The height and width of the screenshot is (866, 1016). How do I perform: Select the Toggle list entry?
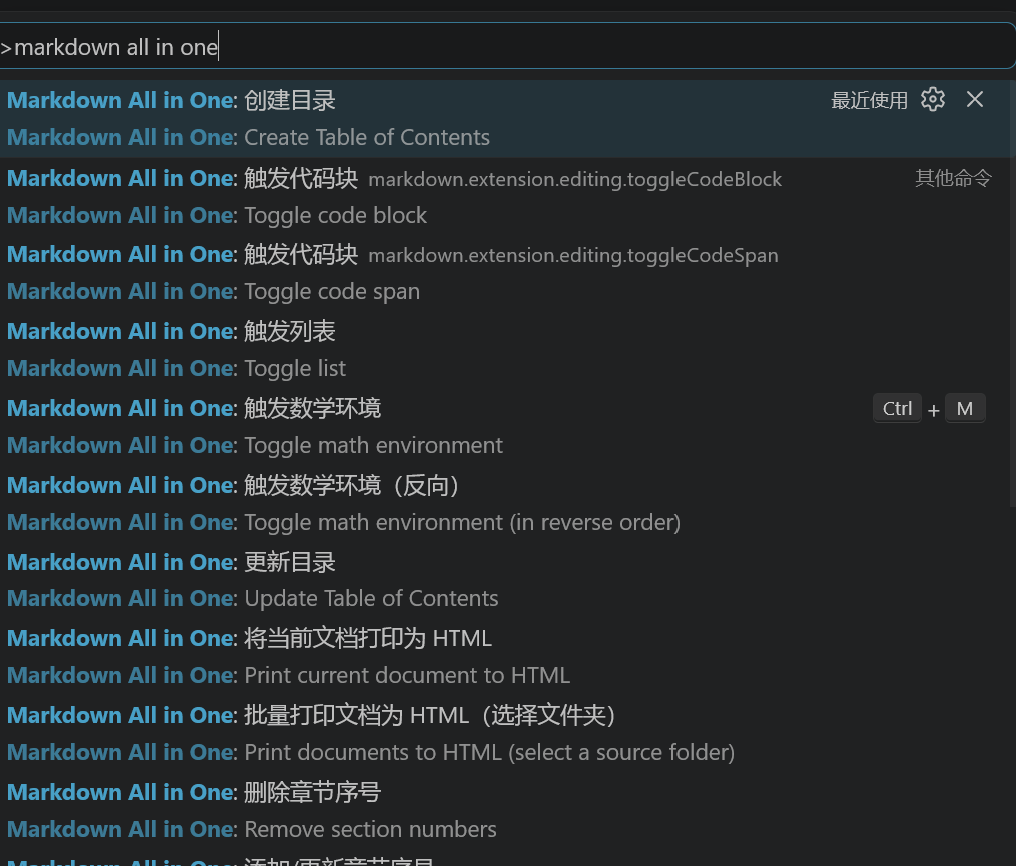coord(176,369)
